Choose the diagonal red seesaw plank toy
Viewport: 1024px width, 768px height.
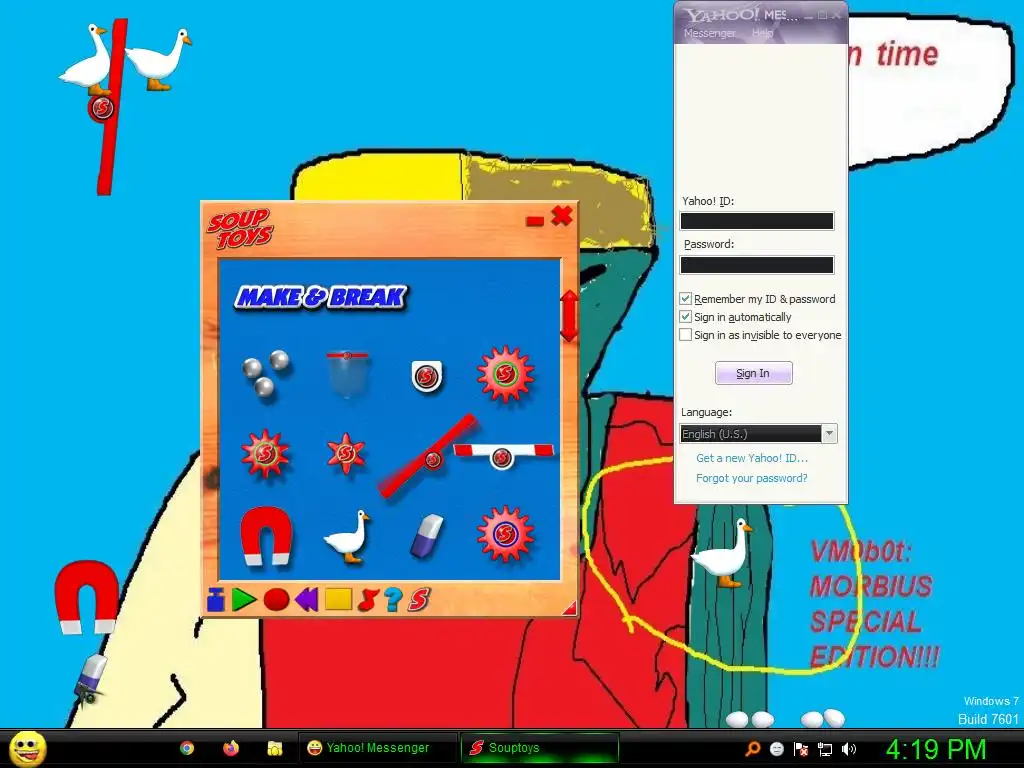pos(428,456)
